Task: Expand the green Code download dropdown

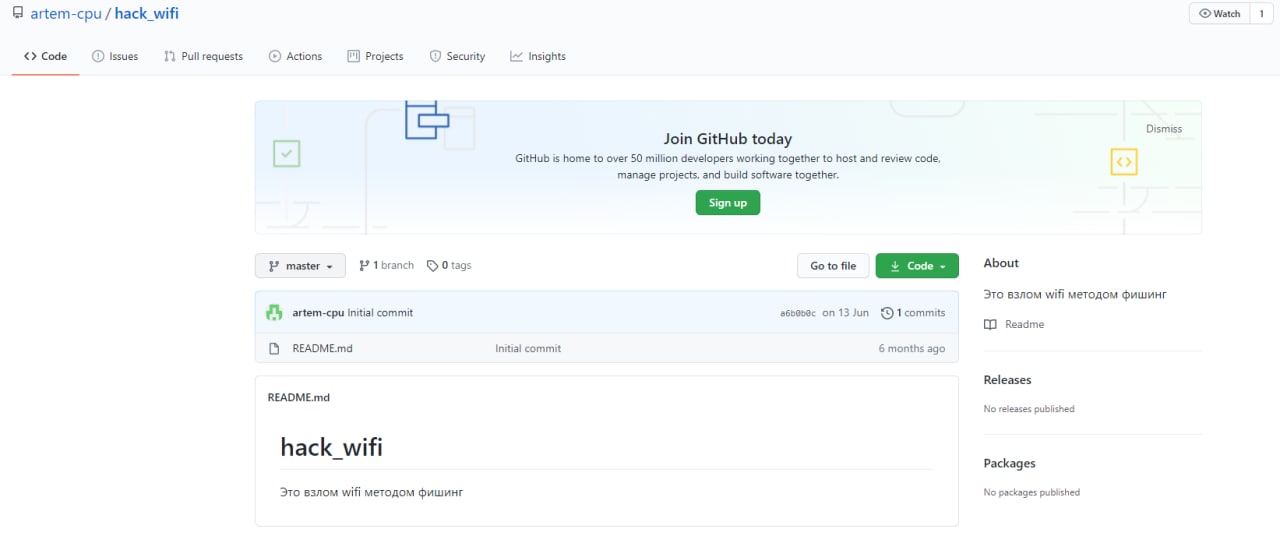Action: [917, 266]
